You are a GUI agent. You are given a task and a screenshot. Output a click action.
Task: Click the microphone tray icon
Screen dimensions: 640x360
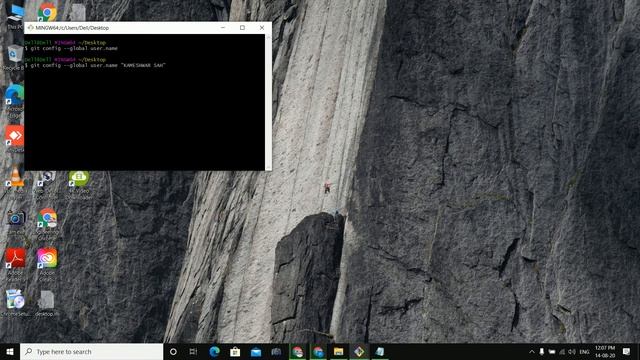pyautogui.click(x=542, y=351)
